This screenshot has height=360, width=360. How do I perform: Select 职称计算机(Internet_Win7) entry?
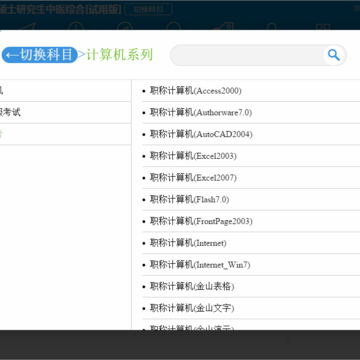click(x=200, y=265)
